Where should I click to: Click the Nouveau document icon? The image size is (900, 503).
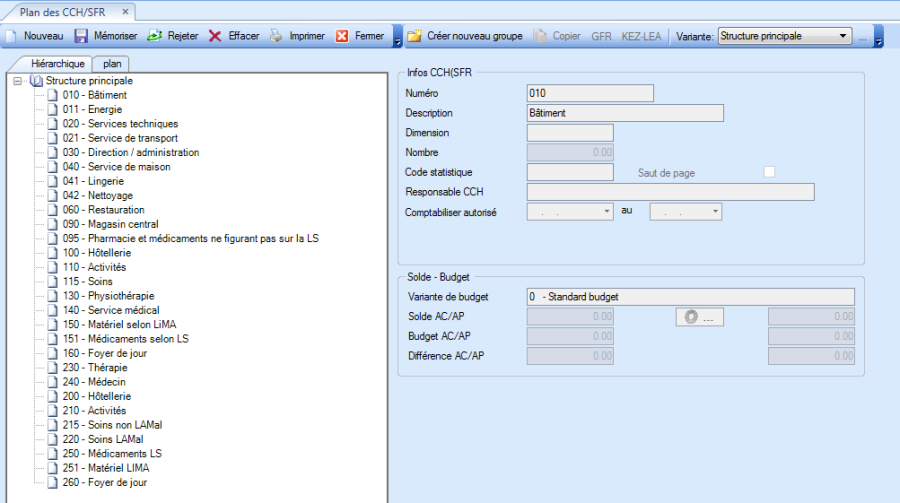click(x=11, y=36)
